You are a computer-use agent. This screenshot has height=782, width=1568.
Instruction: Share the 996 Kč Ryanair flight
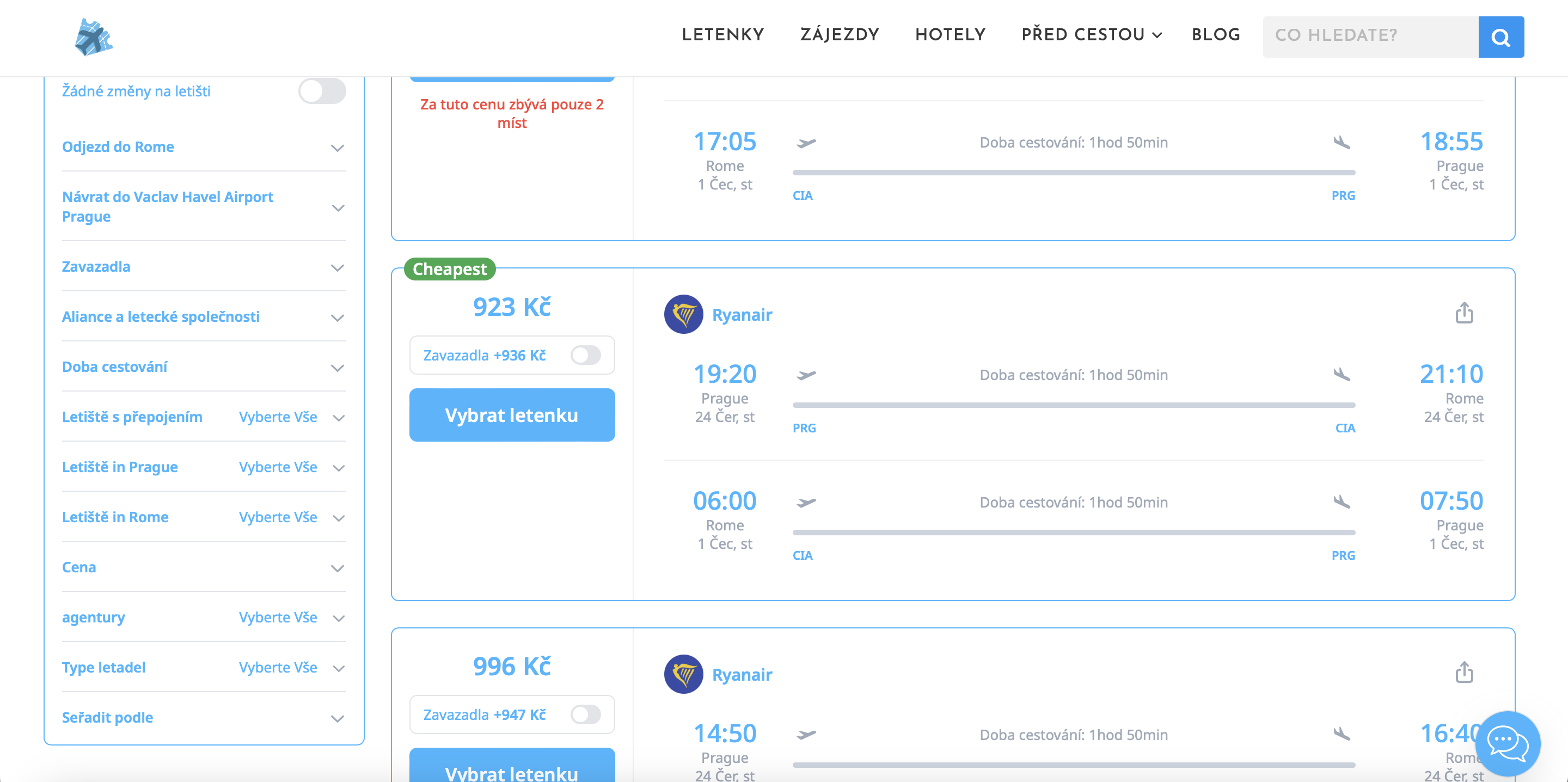[x=1464, y=673]
